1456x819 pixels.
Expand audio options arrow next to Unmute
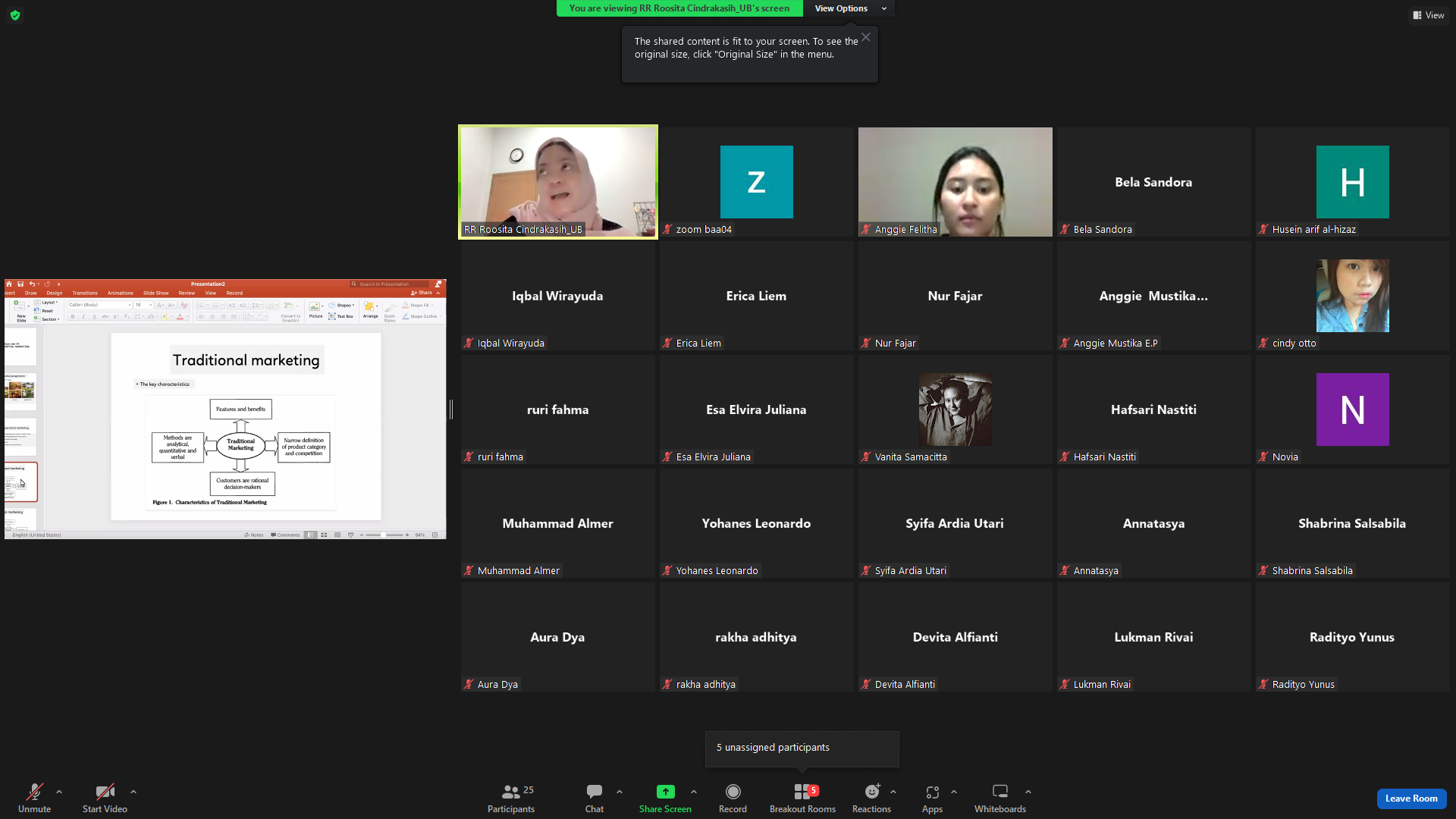pos(59,792)
